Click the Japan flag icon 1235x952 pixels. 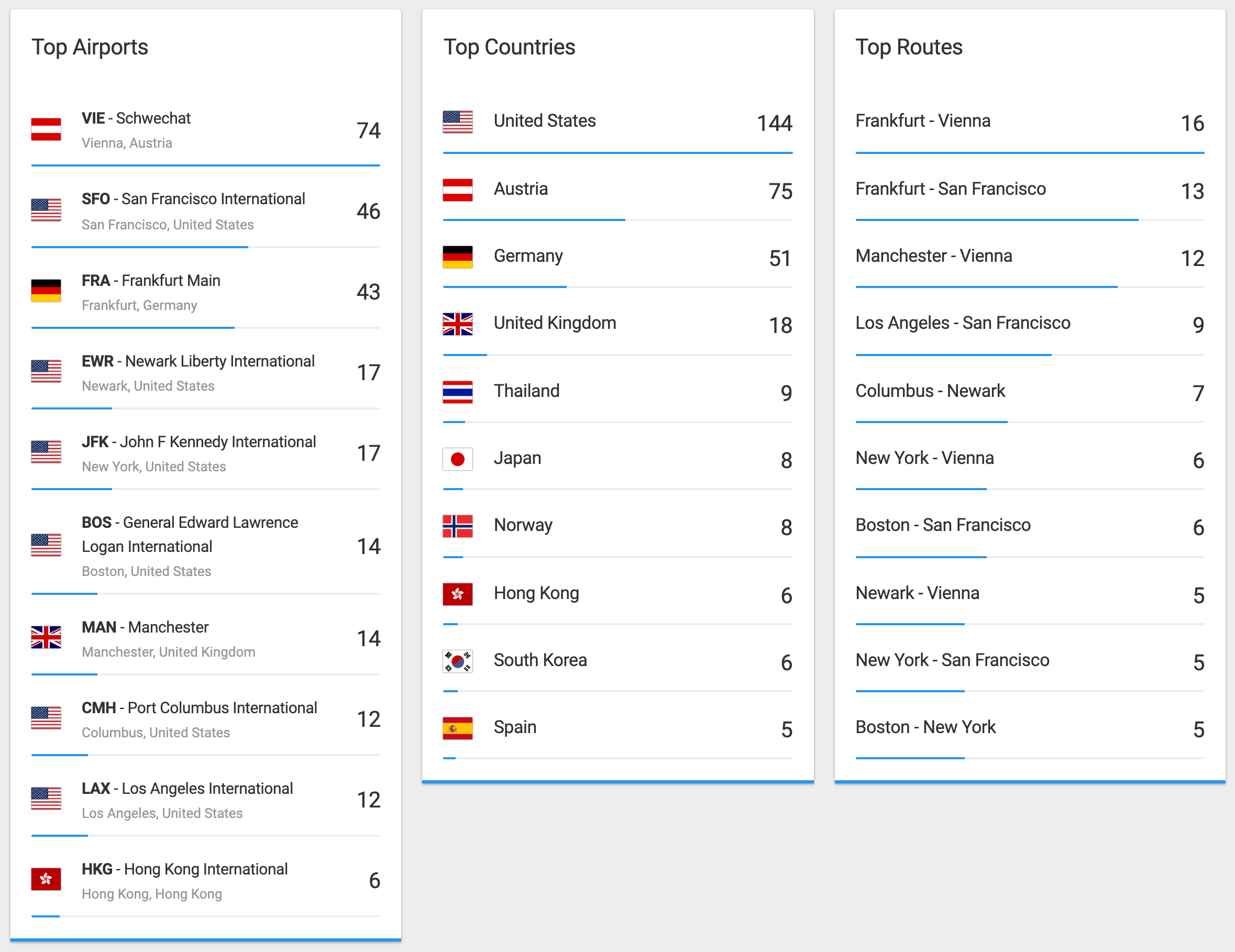pos(457,459)
